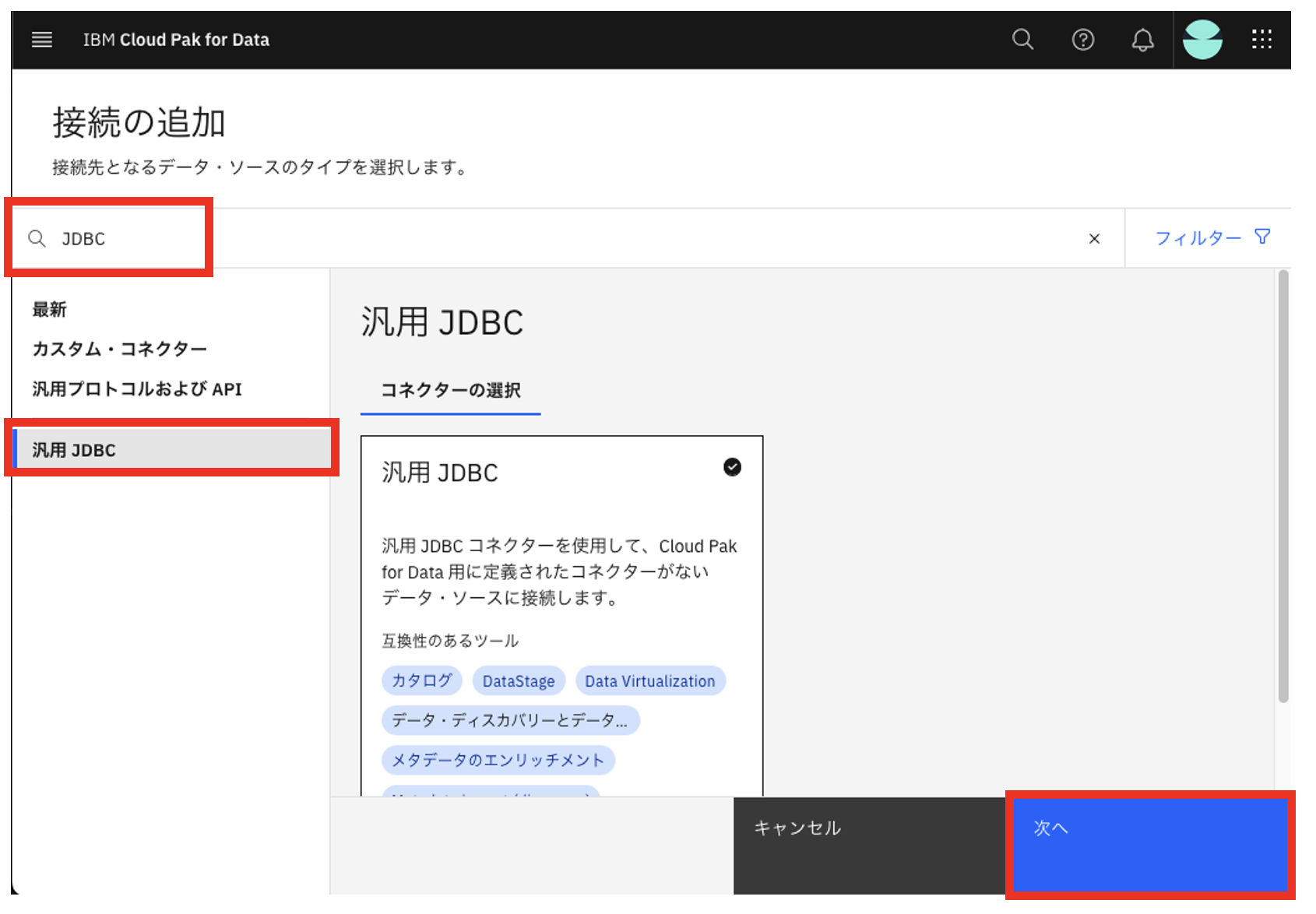Click the funnel icon next to フィルター
This screenshot has height=914, width=1316.
1262,236
